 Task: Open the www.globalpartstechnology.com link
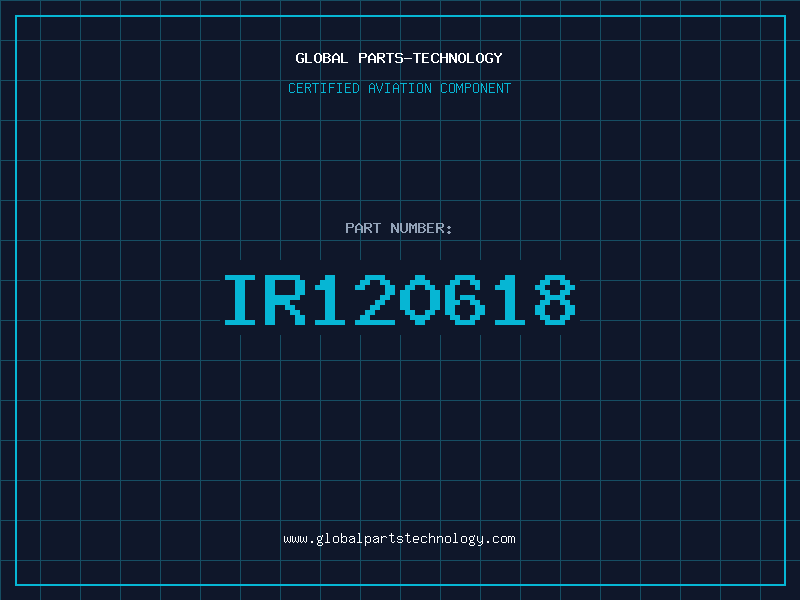coord(399,539)
